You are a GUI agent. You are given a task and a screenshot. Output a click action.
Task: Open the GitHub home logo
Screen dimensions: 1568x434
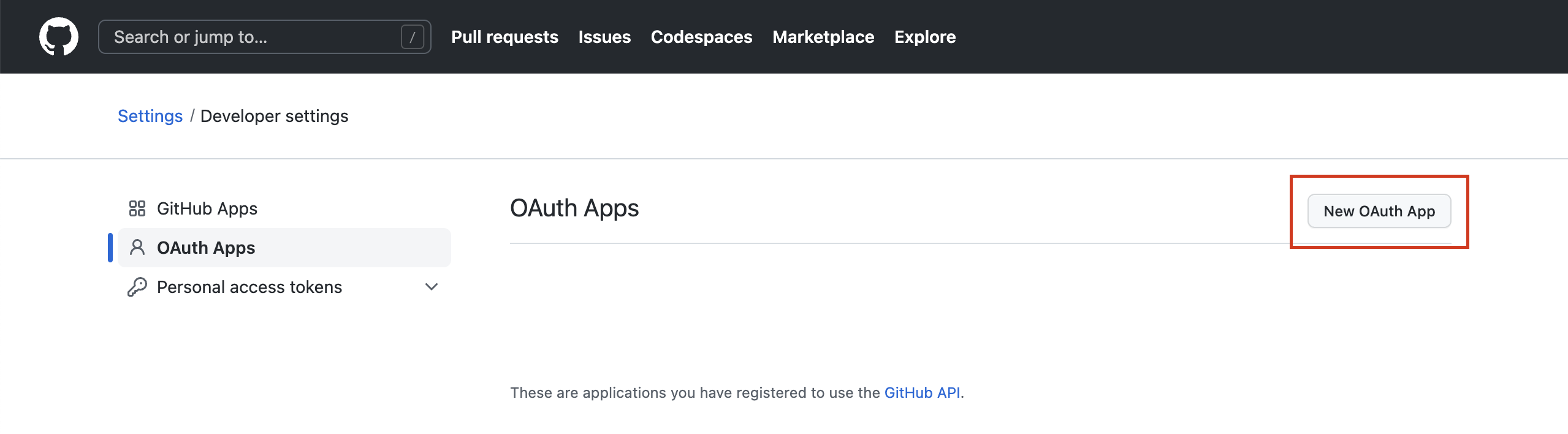tap(59, 37)
